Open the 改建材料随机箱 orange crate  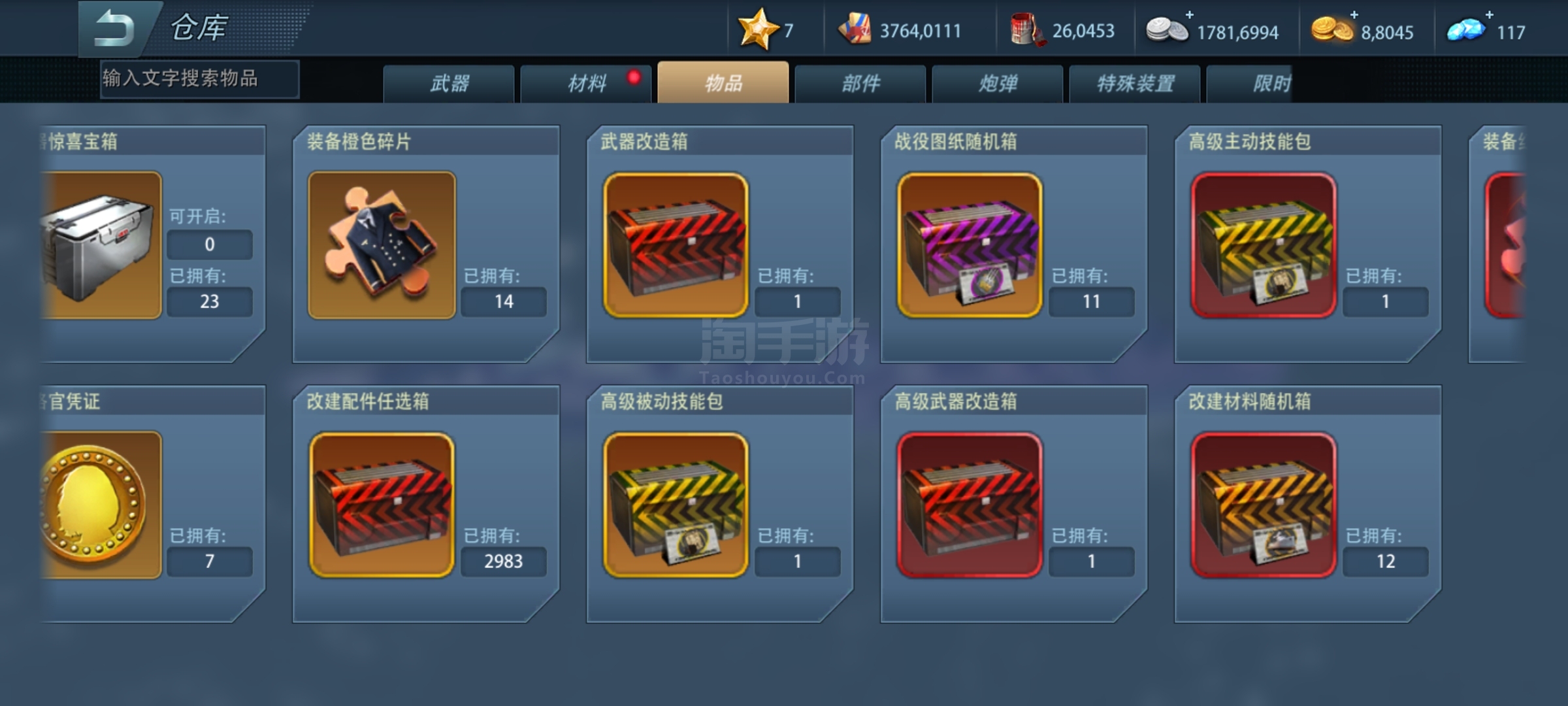[x=1264, y=505]
